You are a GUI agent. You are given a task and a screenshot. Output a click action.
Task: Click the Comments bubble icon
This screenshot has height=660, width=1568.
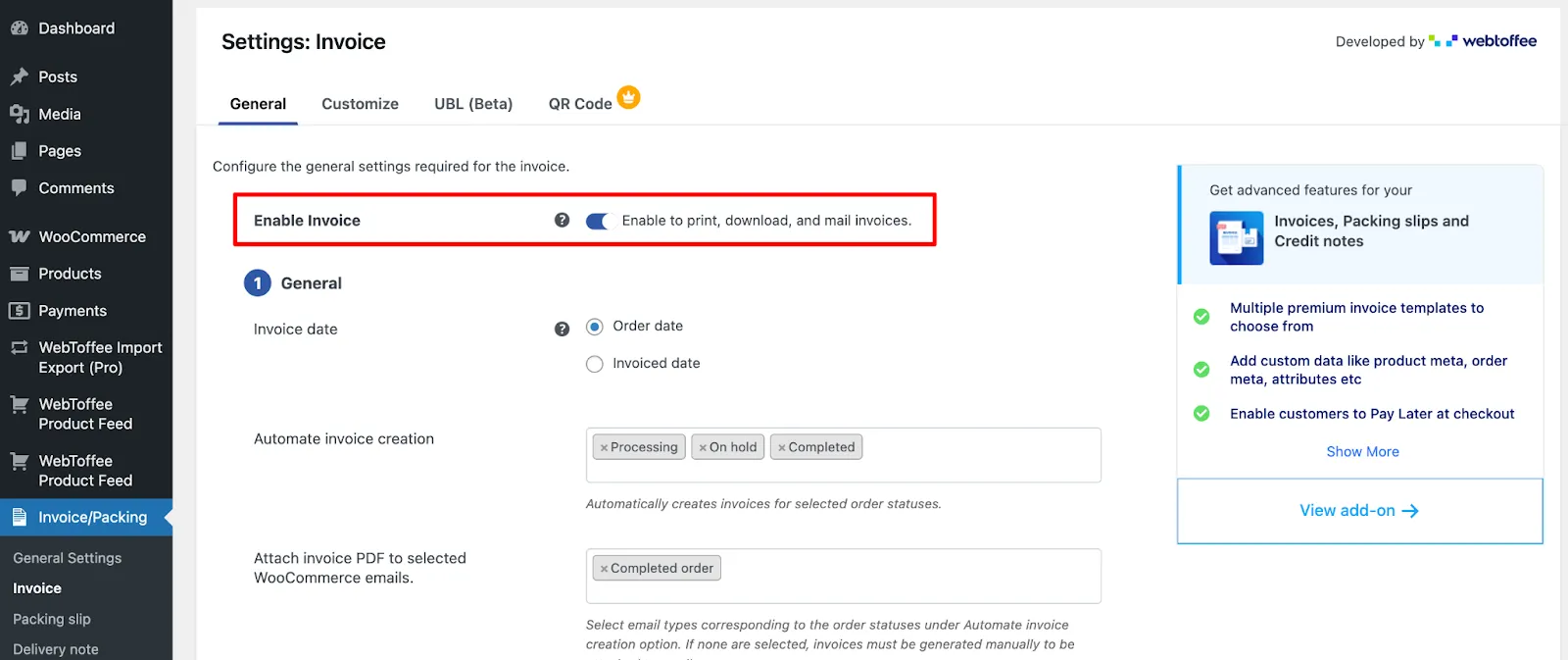point(19,187)
